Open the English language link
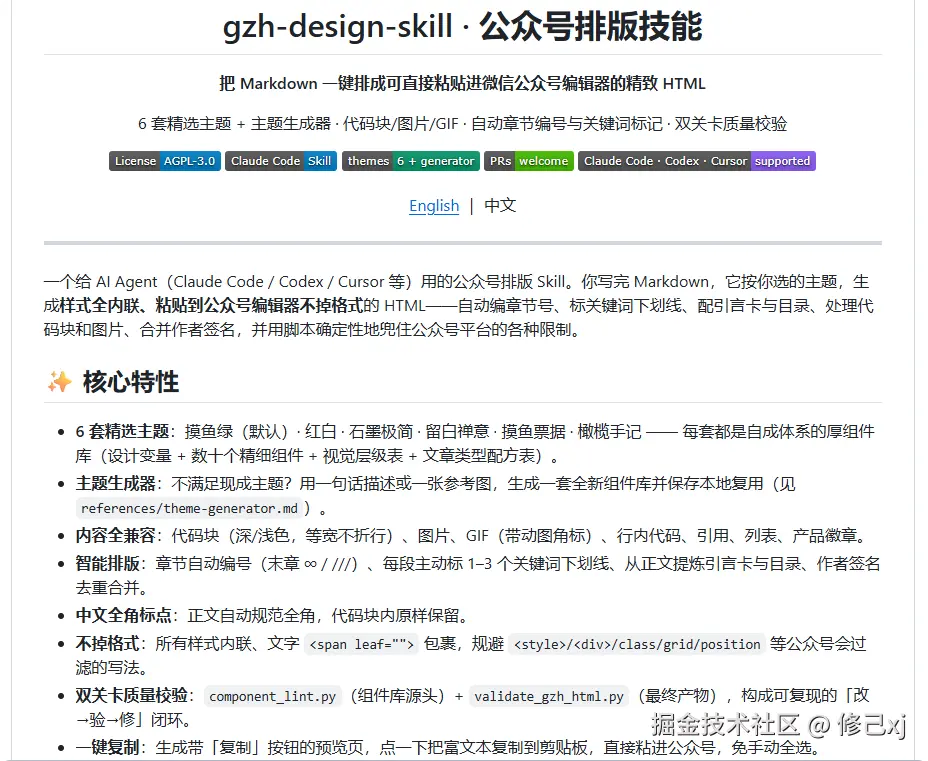The width and height of the screenshot is (928, 761). [x=434, y=205]
